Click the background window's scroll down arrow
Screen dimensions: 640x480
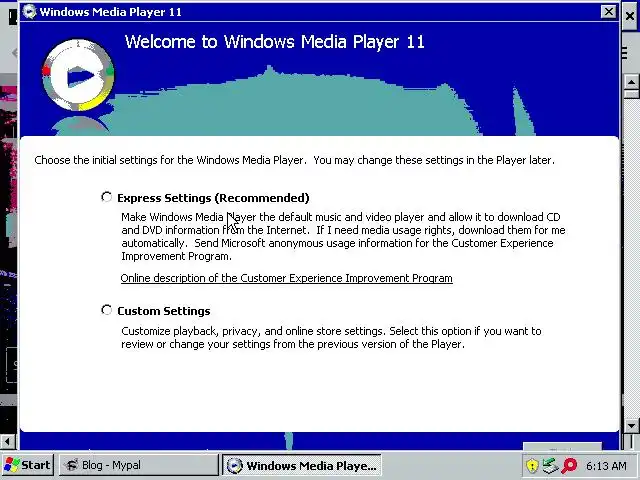[x=631, y=426]
